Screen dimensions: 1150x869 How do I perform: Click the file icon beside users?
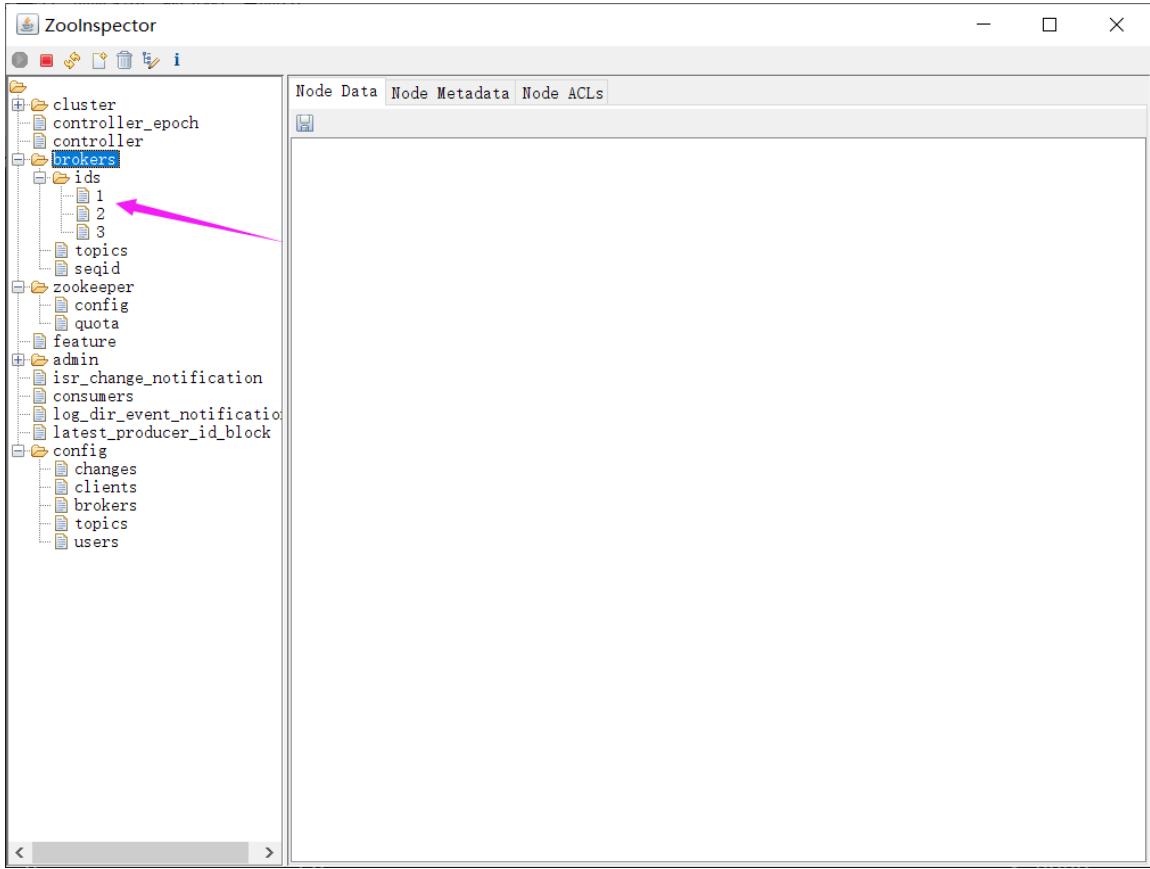coord(62,542)
